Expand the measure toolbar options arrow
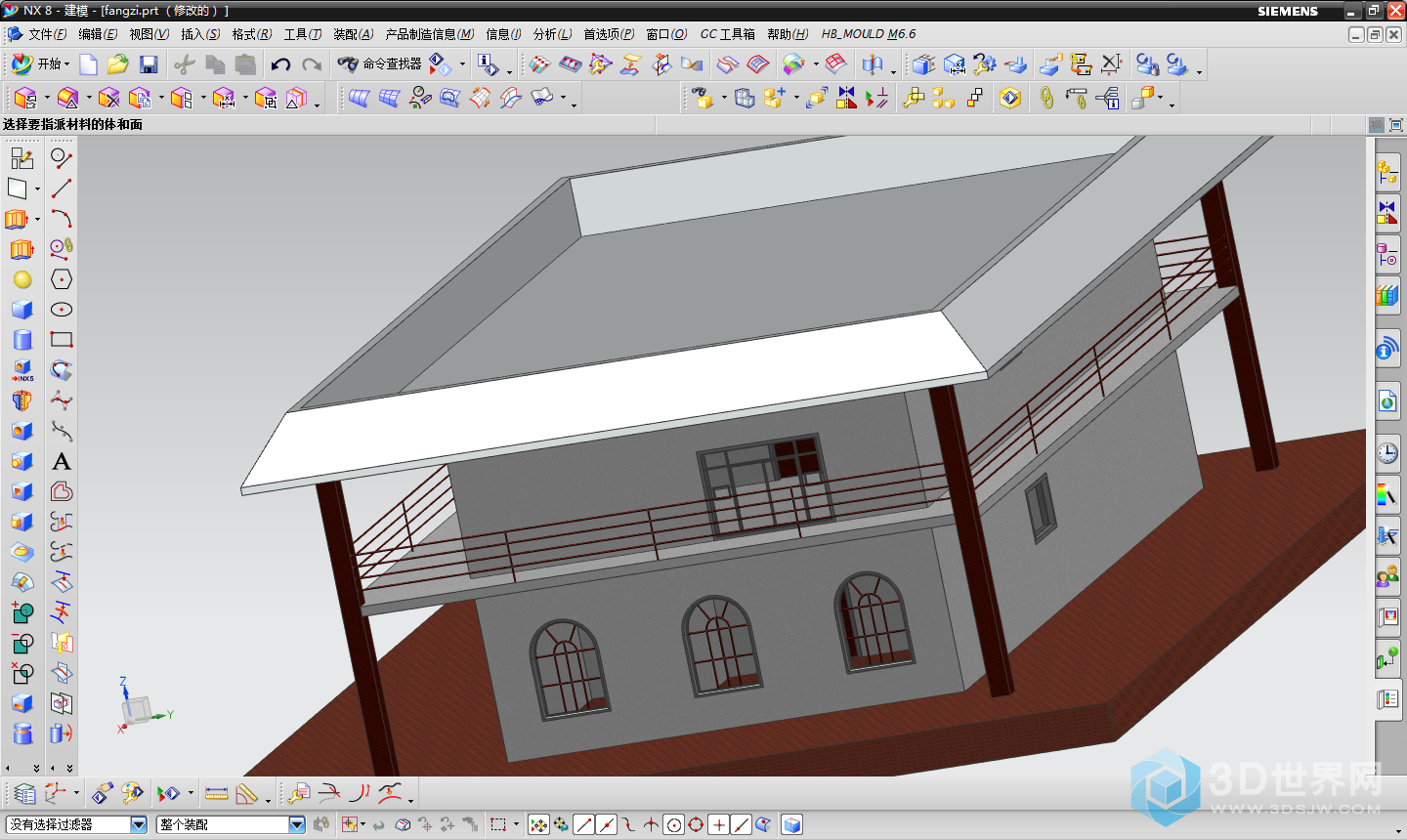 pos(268,800)
